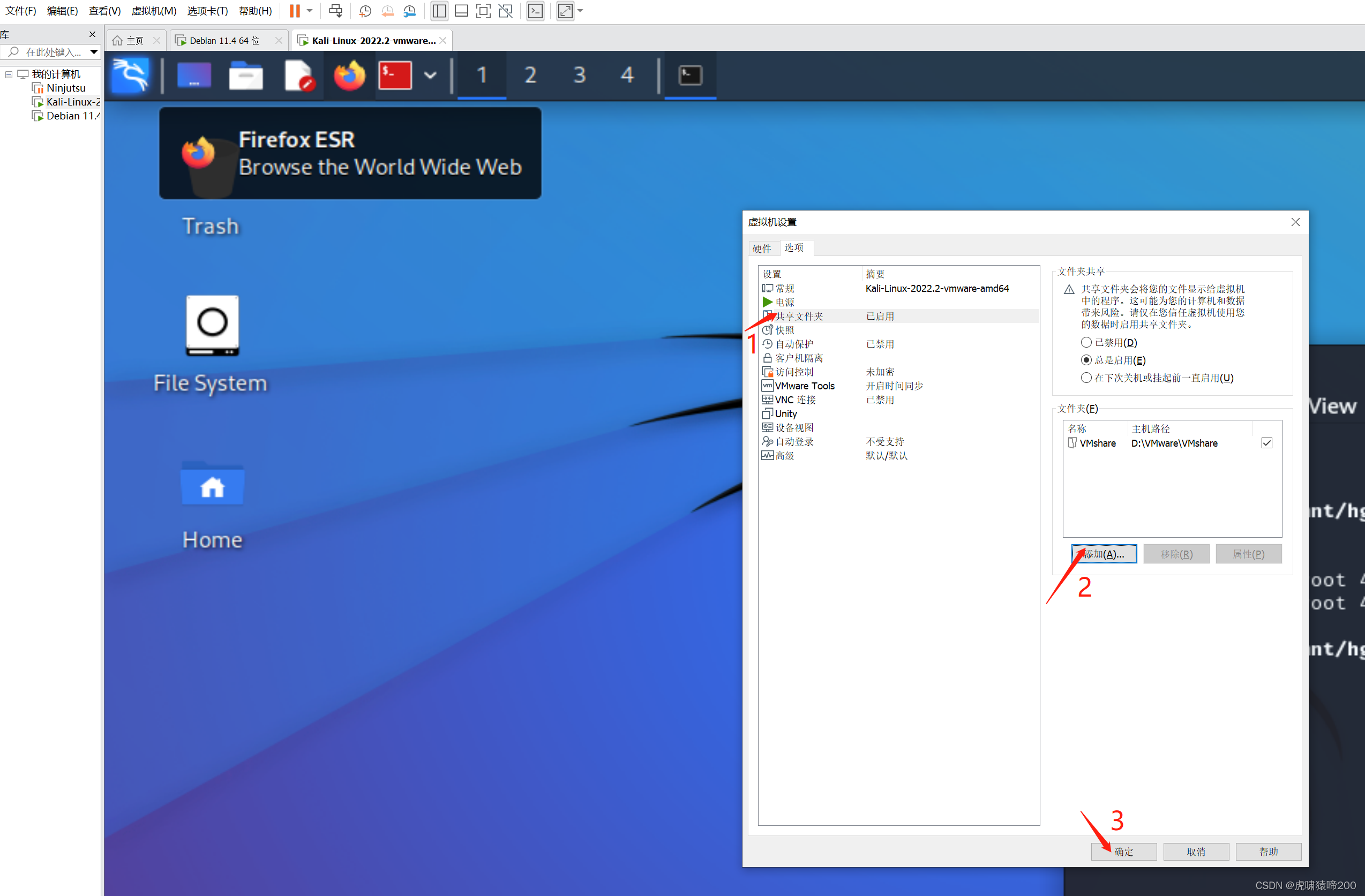Select the VNC 连接 settings row
The width and height of the screenshot is (1365, 896).
click(x=899, y=400)
